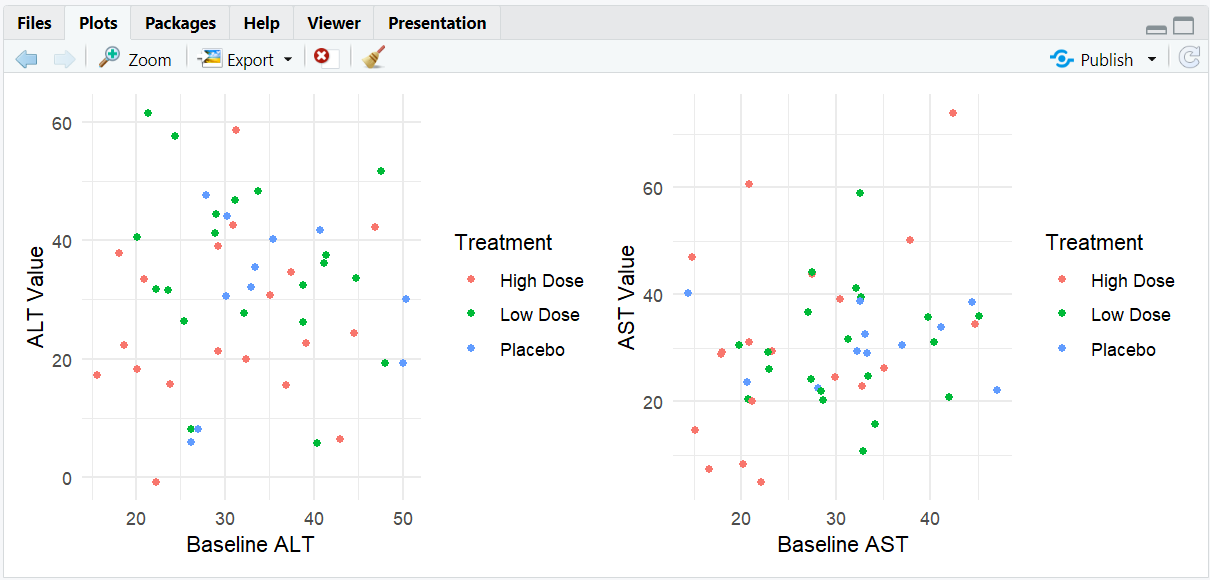This screenshot has width=1210, height=580.
Task: Click the Zoom button
Action: (x=136, y=59)
